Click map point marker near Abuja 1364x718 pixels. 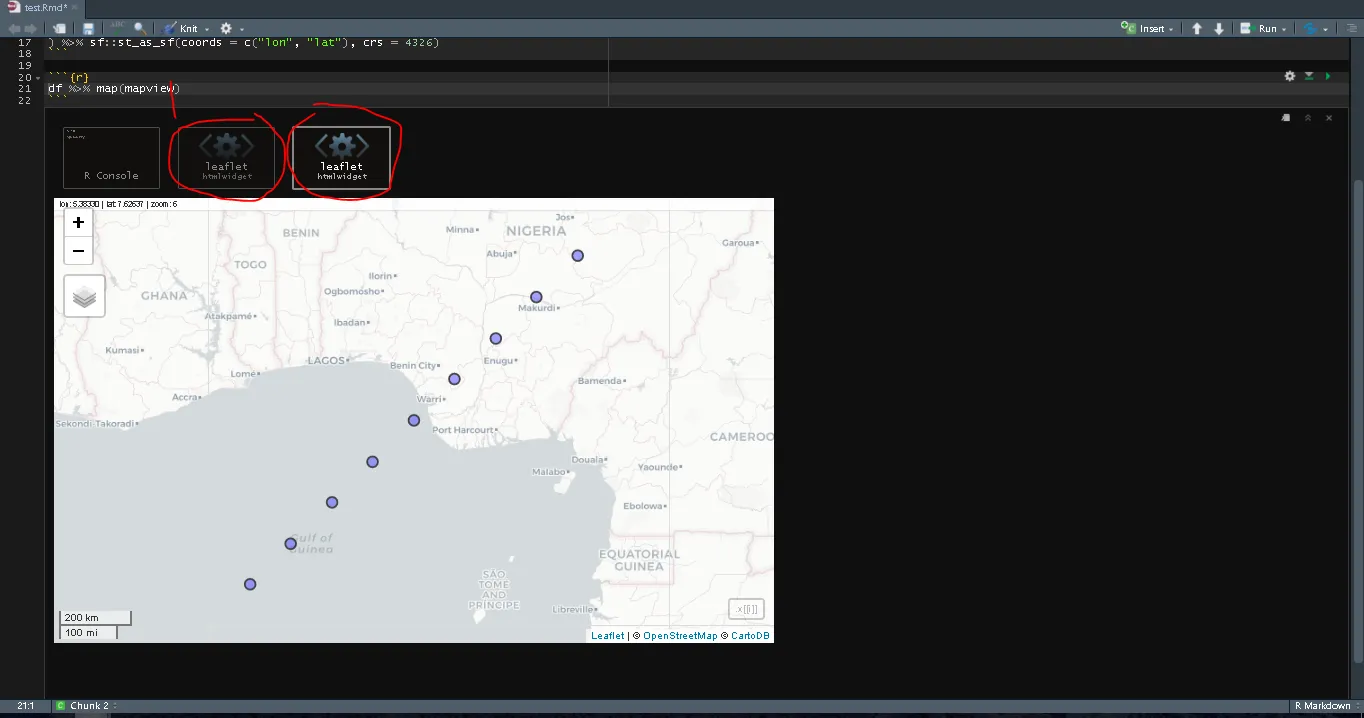[577, 256]
